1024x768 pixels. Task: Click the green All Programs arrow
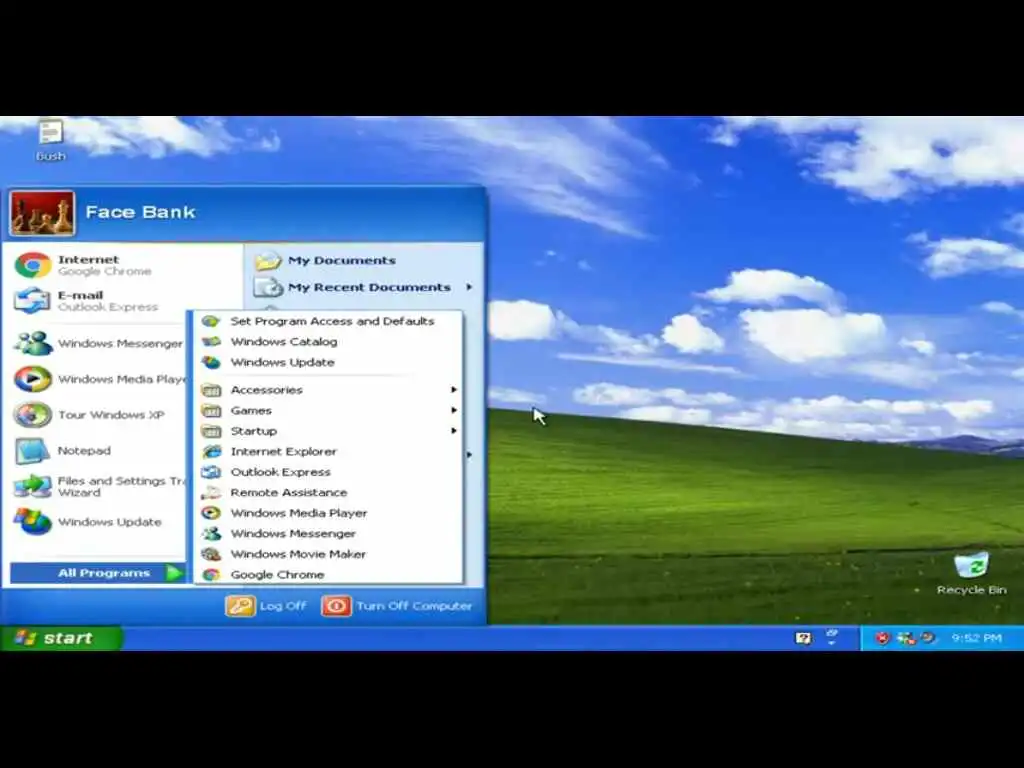(x=174, y=573)
